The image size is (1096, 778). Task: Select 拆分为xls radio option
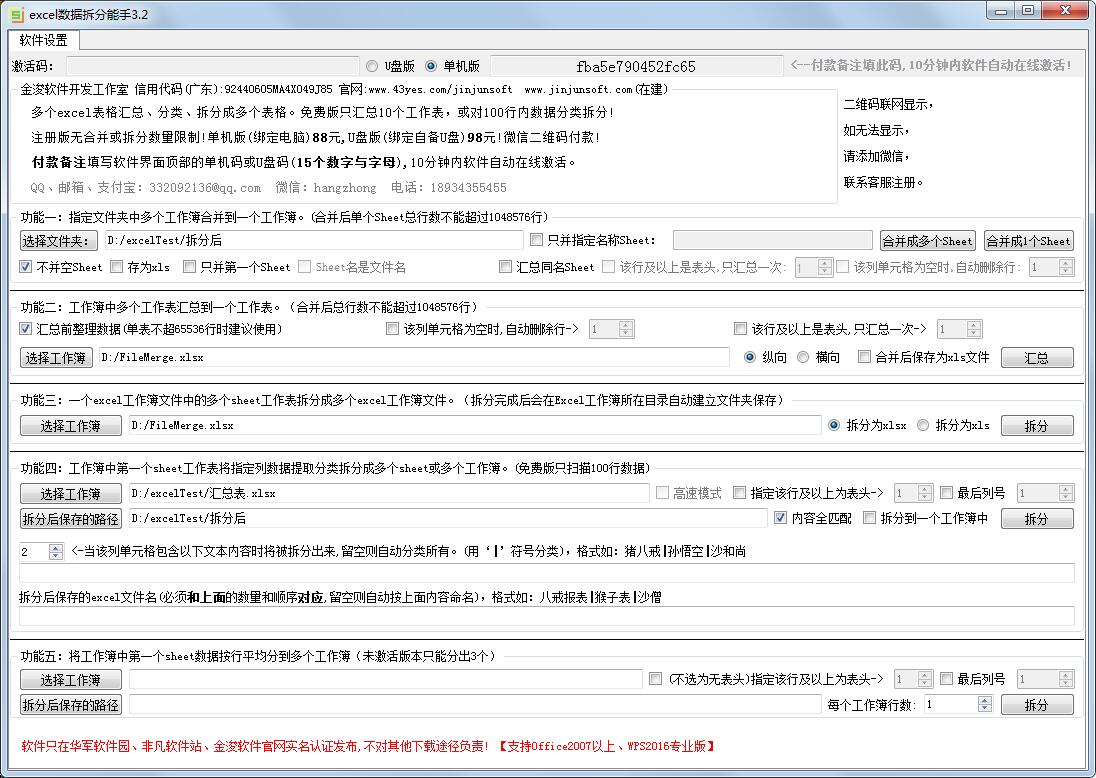pyautogui.click(x=922, y=425)
